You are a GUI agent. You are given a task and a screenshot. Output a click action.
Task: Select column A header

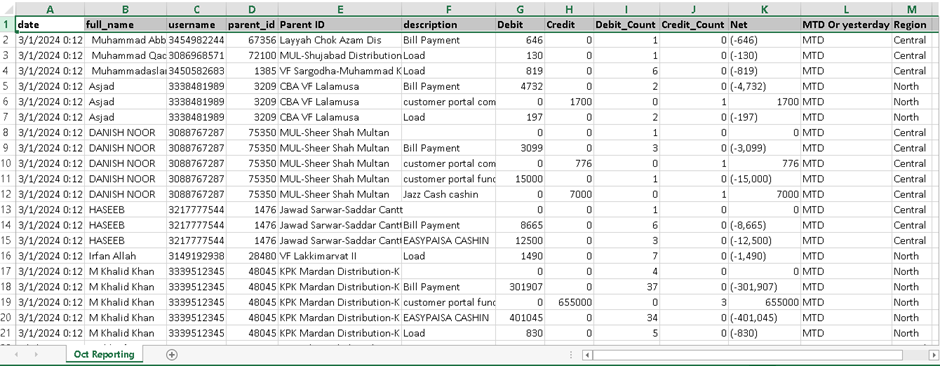coord(50,9)
